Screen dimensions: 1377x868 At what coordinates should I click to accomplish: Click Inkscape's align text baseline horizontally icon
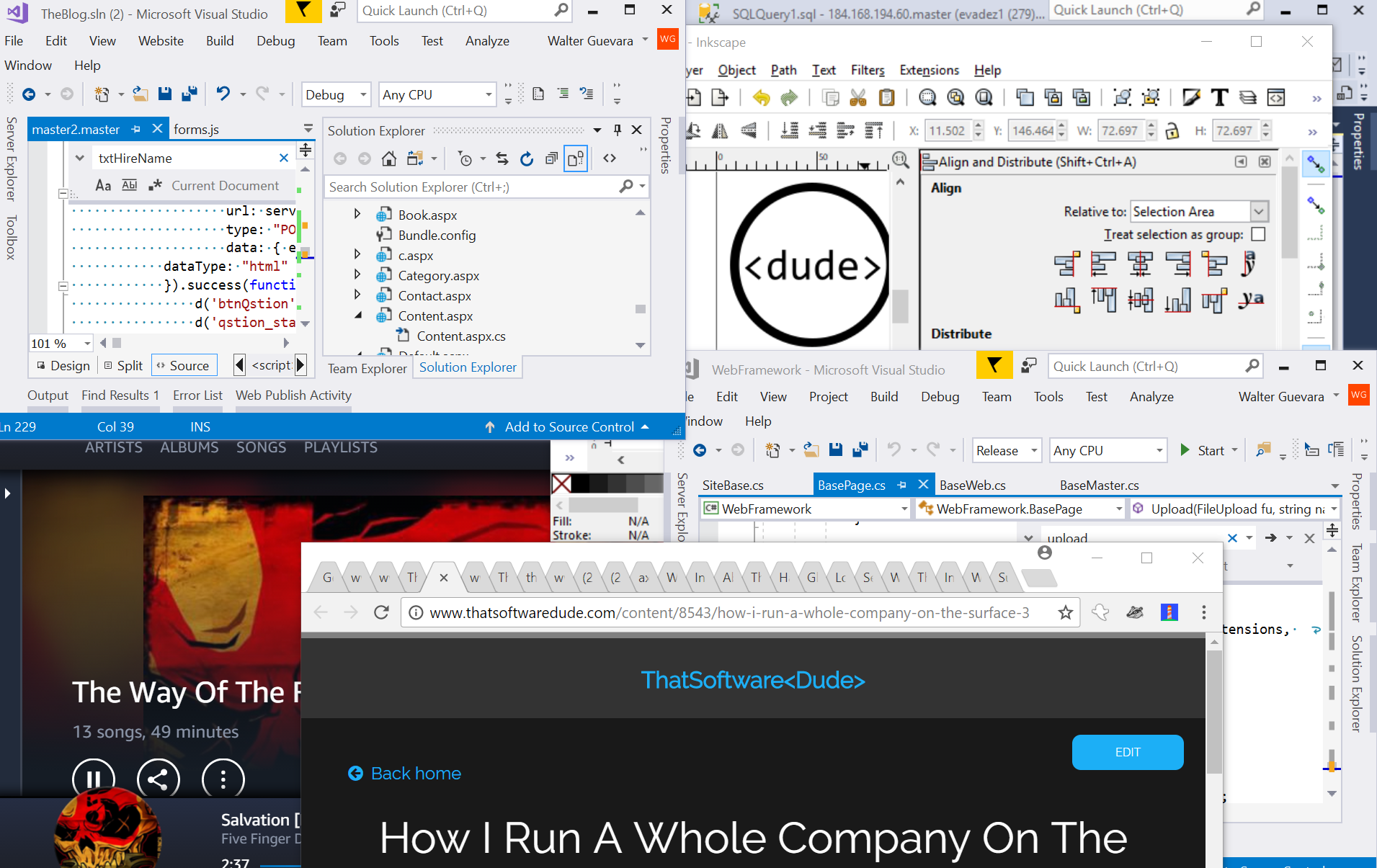(x=1251, y=300)
